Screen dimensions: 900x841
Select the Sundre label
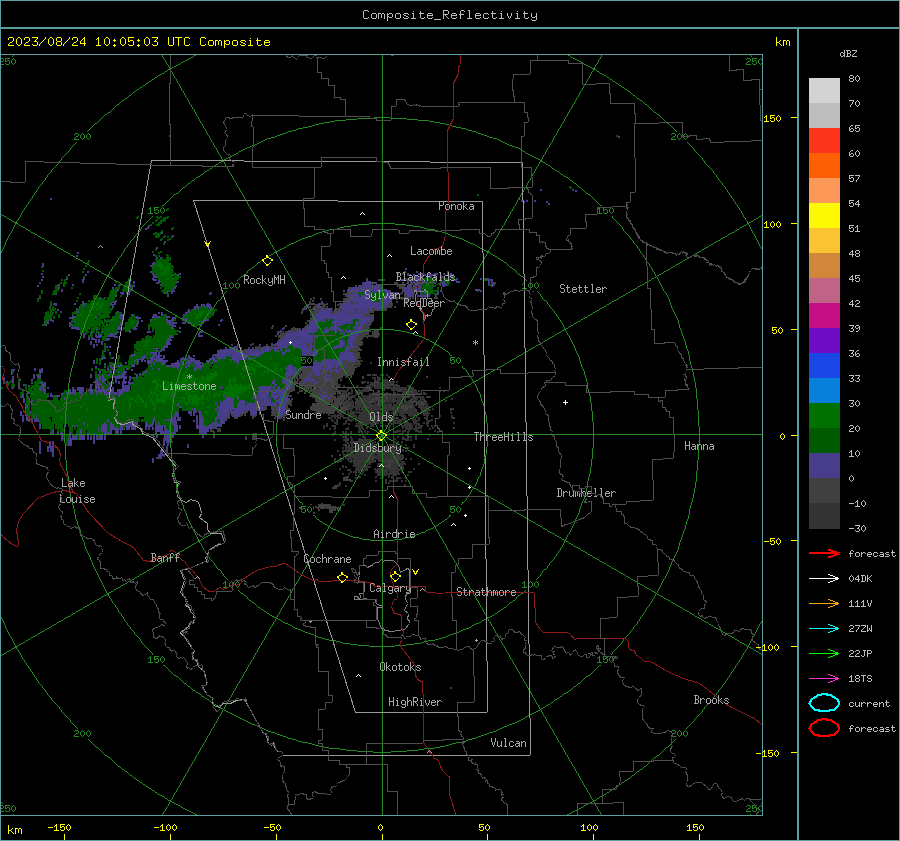point(303,414)
